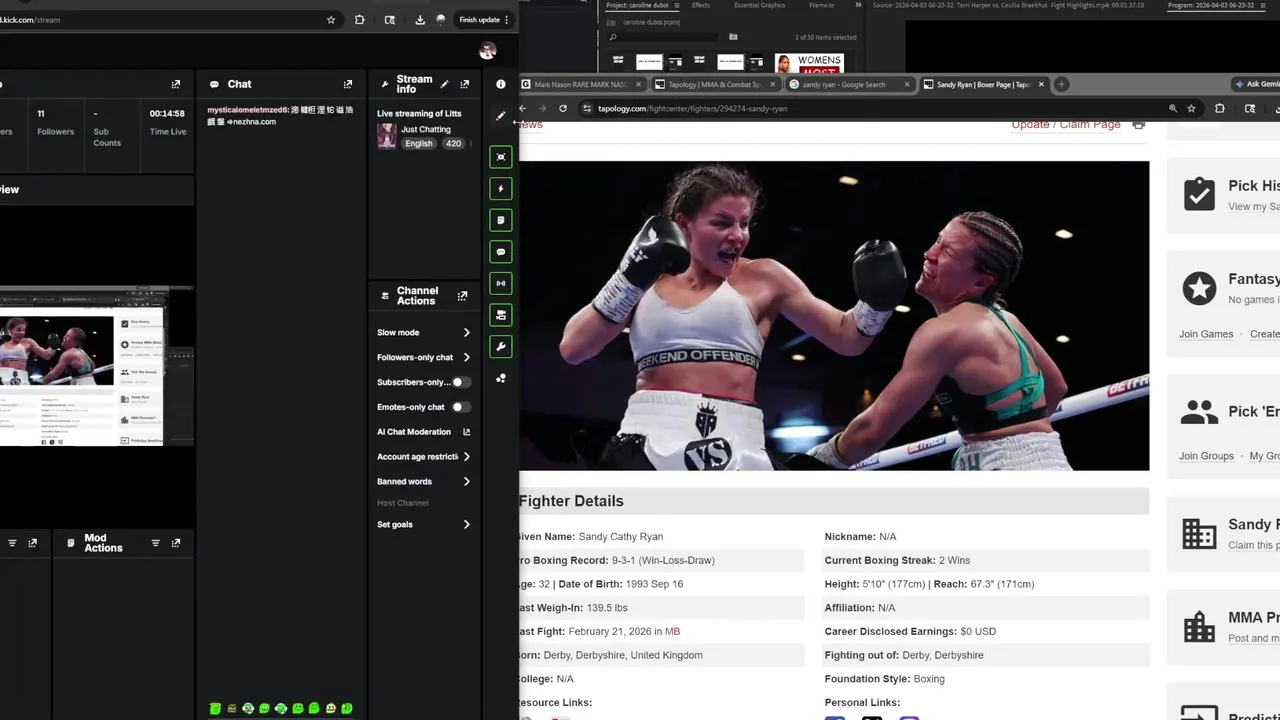The height and width of the screenshot is (720, 1280).
Task: Click the Ask Gemini button
Action: click(1257, 84)
